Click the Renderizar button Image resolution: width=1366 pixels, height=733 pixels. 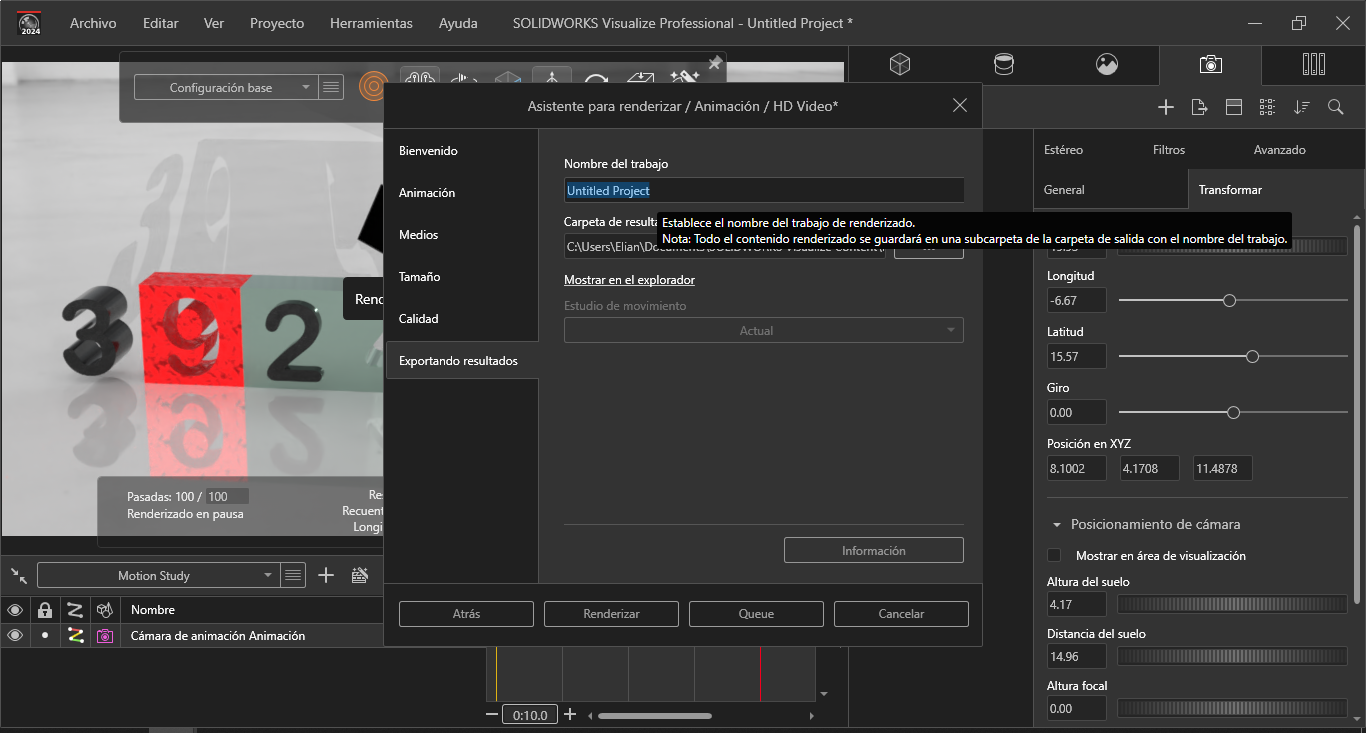(611, 614)
